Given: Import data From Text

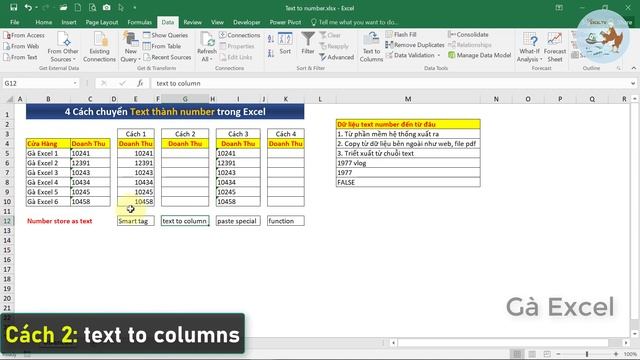Looking at the screenshot, I should tap(20, 57).
